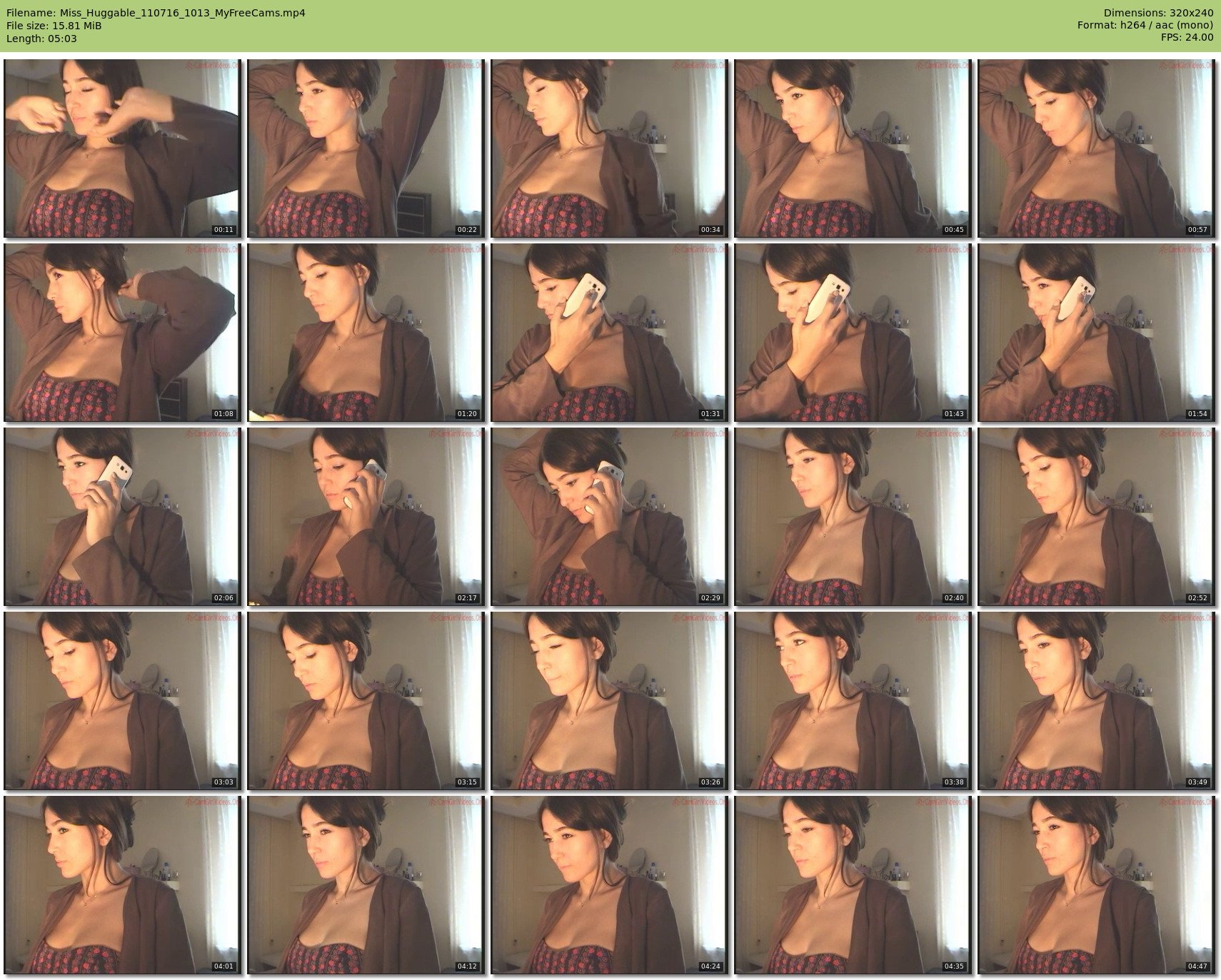Click the frame at 02:17
The width and height of the screenshot is (1221, 980).
[366, 517]
